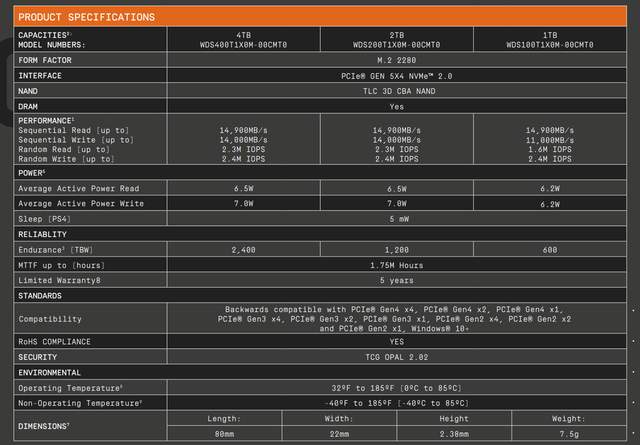This screenshot has width=640, height=445.
Task: Click the "POWER" section heading
Action: [31, 173]
